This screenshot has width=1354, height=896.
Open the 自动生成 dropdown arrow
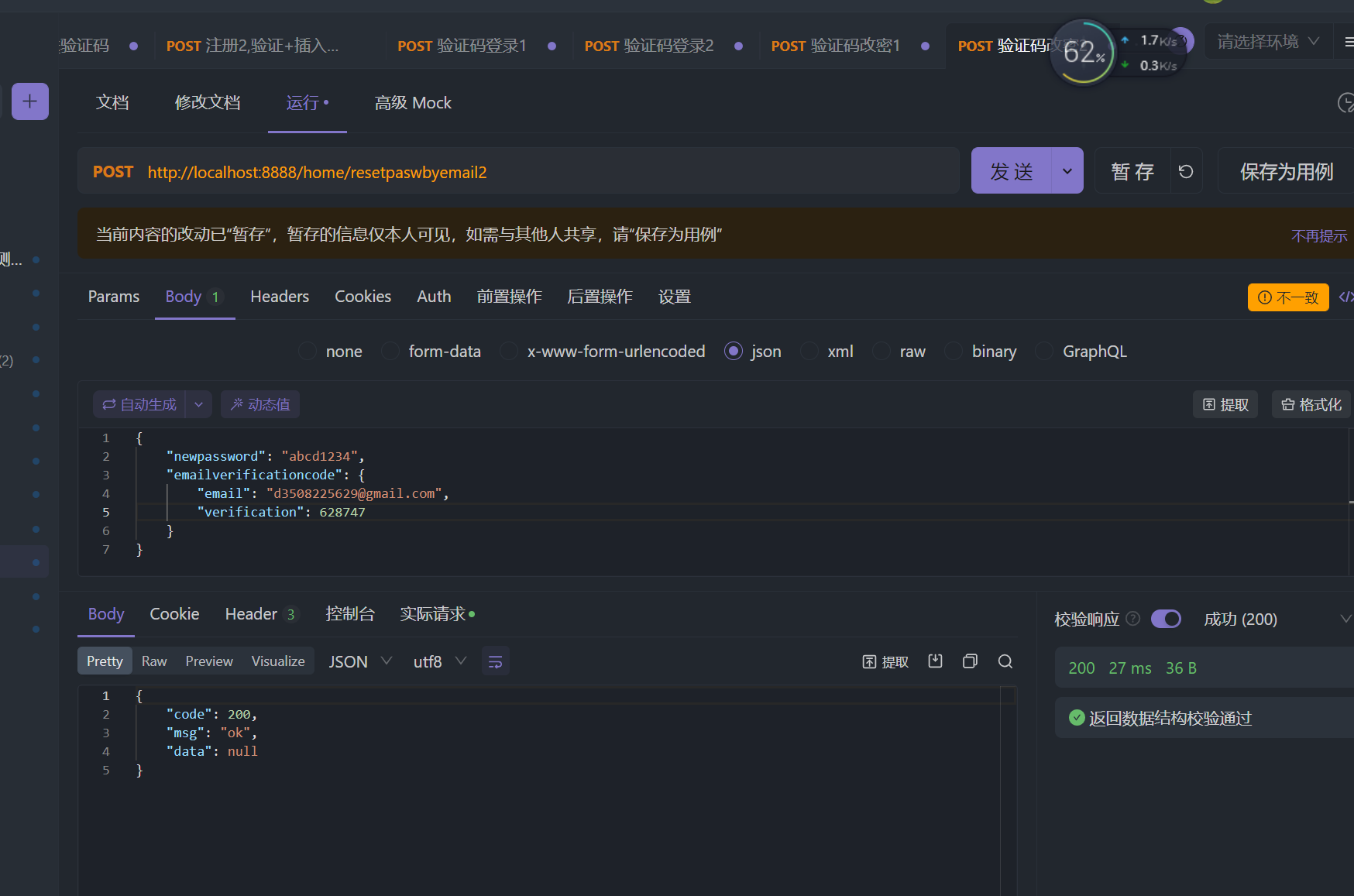[198, 404]
